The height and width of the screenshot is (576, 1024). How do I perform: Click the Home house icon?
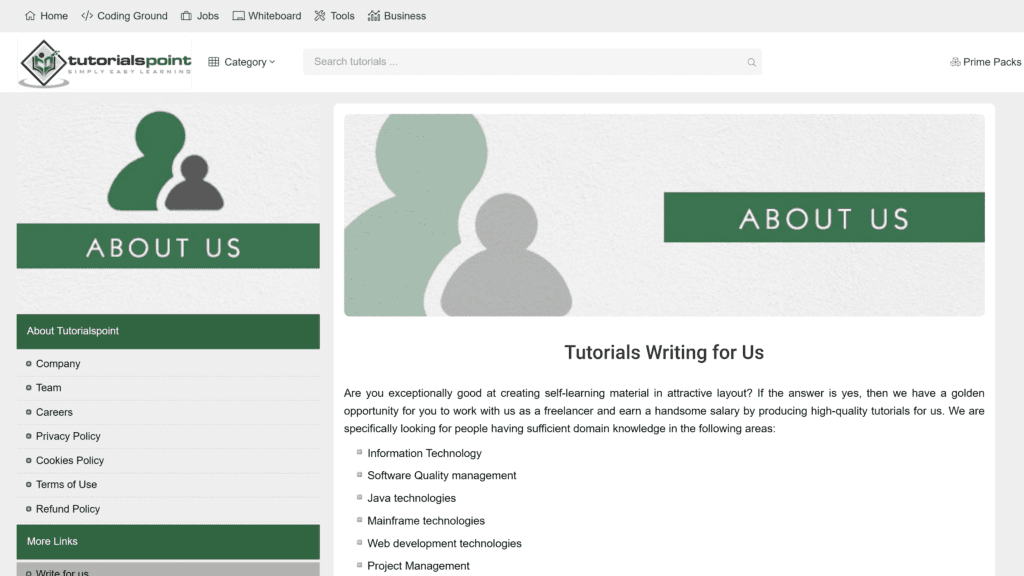[30, 16]
